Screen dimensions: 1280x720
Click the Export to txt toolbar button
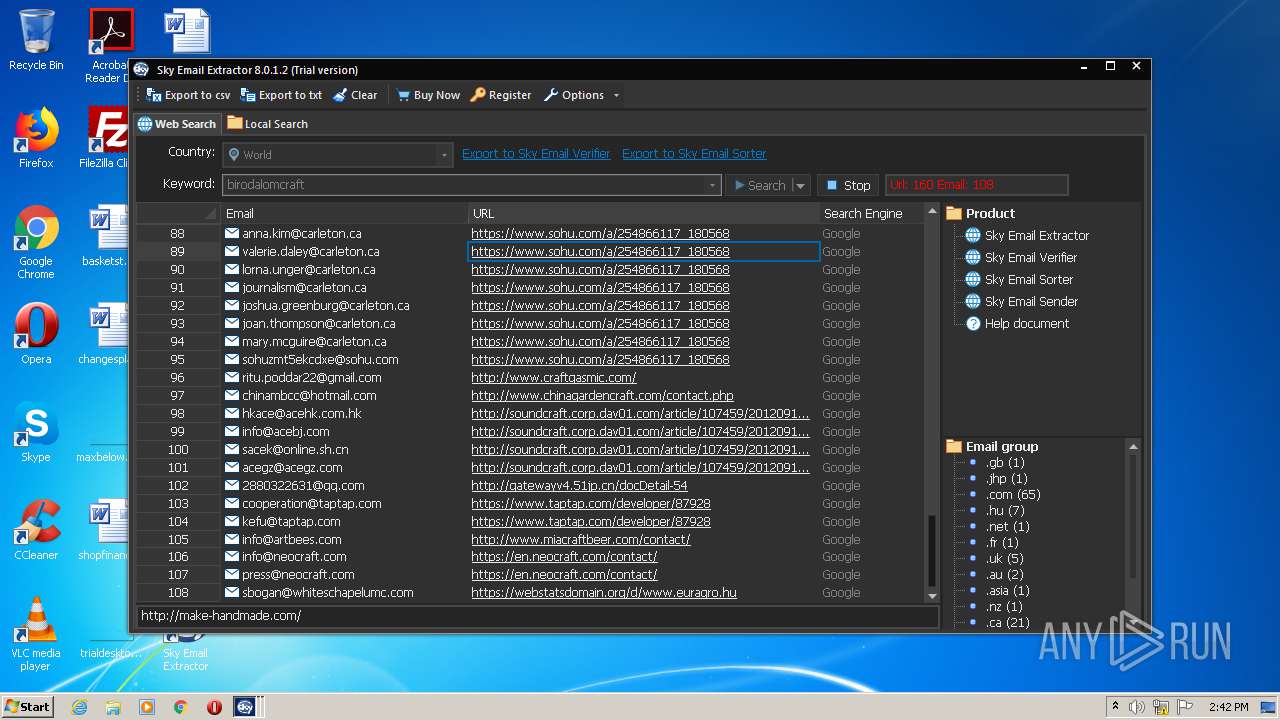click(x=281, y=95)
